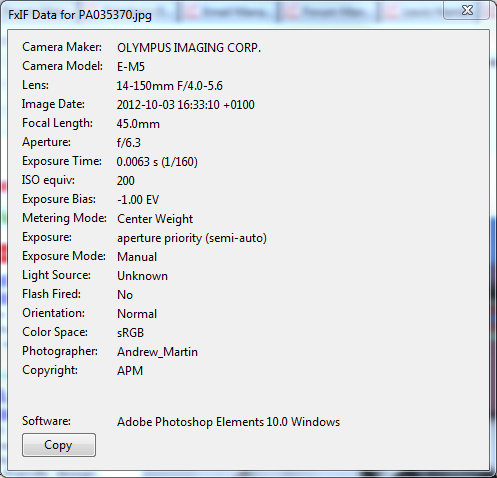The height and width of the screenshot is (478, 497).
Task: Click the Camera Model value E-M5
Action: pos(131,67)
